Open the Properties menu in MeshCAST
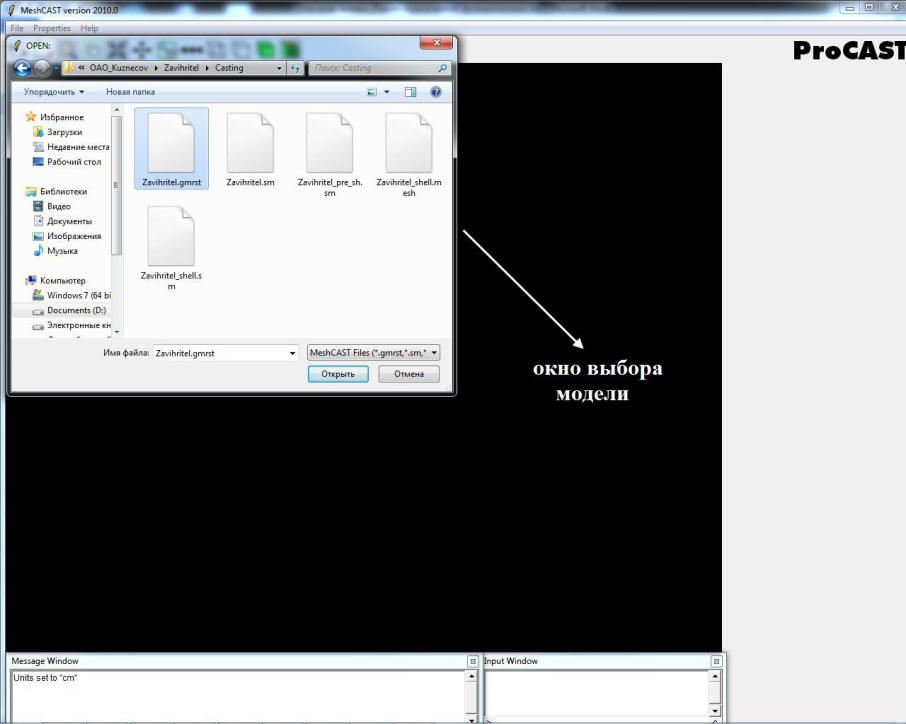The height and width of the screenshot is (724, 906). click(52, 28)
